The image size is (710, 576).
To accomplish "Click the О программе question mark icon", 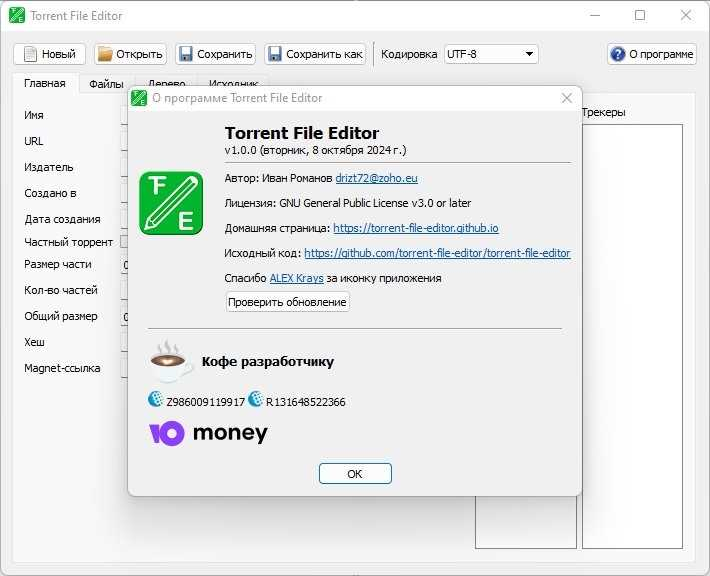I will click(x=618, y=54).
